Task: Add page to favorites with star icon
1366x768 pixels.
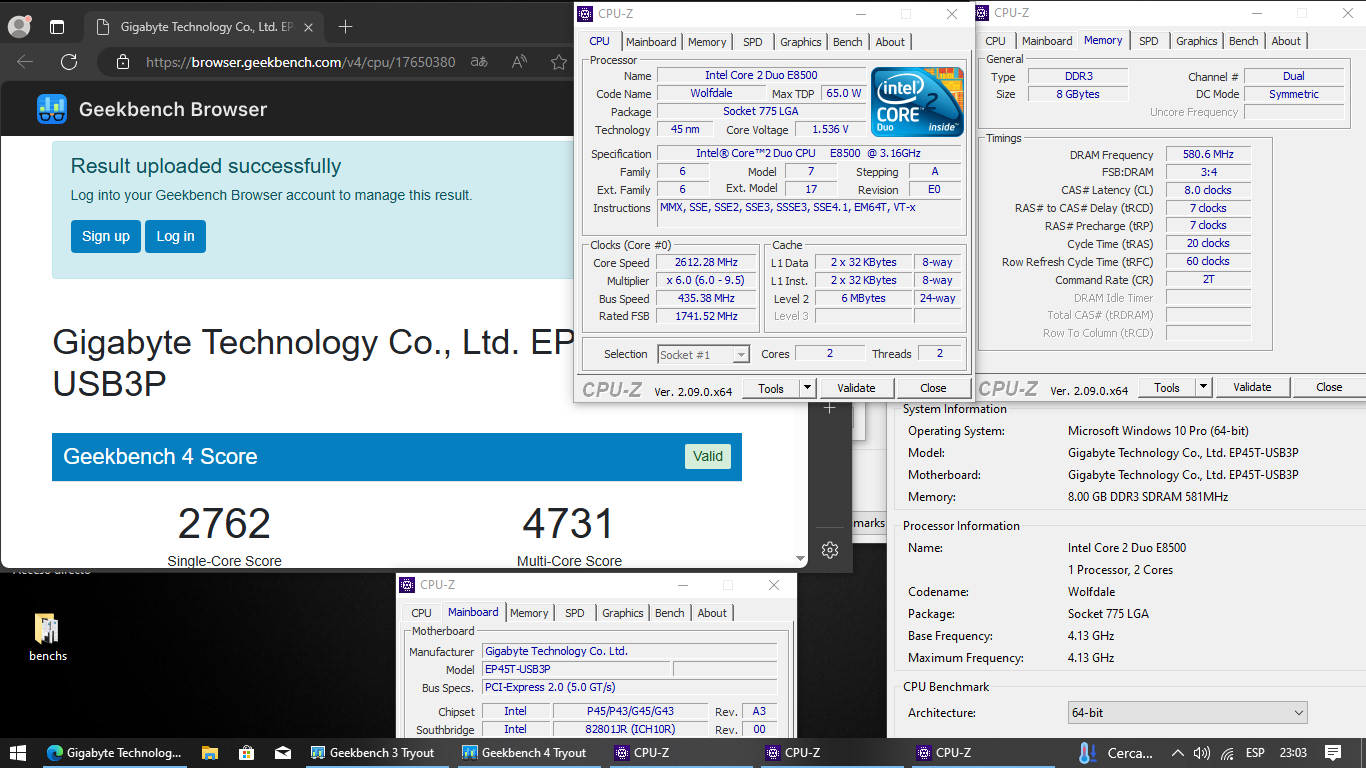Action: click(559, 62)
